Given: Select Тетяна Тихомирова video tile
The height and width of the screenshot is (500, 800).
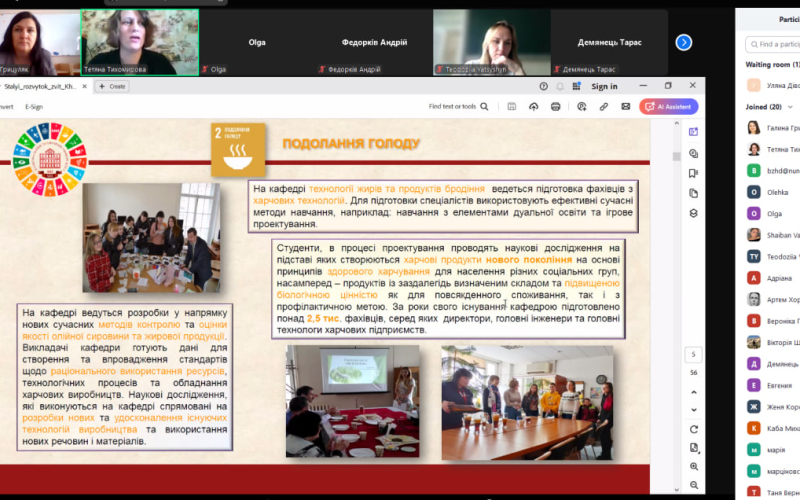Looking at the screenshot, I should click(140, 42).
